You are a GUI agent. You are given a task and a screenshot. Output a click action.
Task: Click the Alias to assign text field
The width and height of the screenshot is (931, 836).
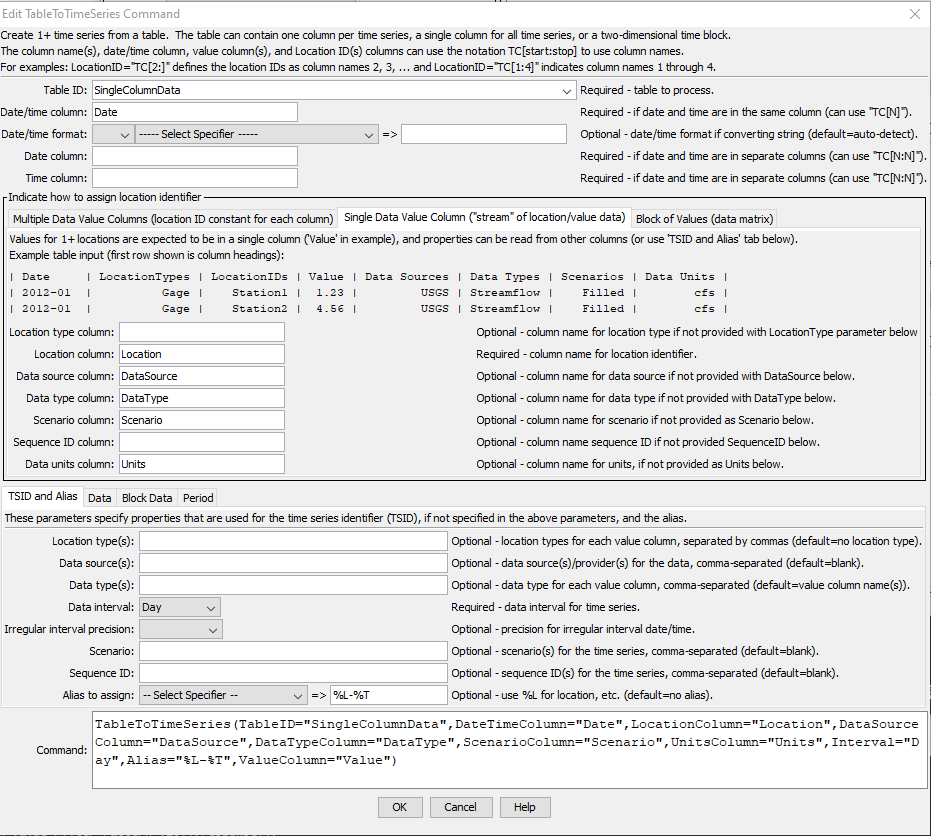tap(389, 695)
